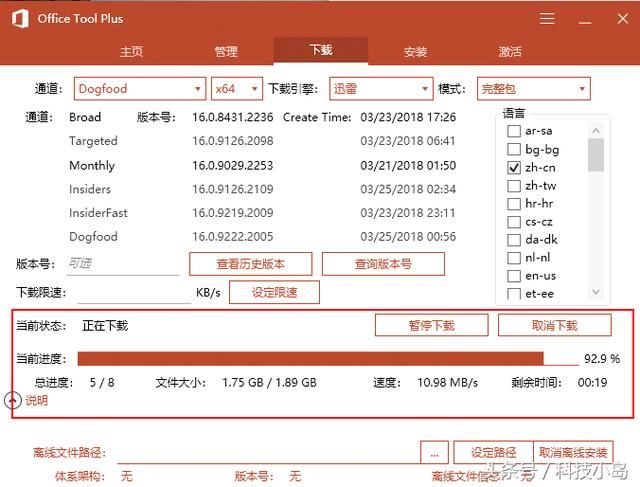Focus the 版本号 optional input field
The height and width of the screenshot is (487, 640).
pos(123,264)
